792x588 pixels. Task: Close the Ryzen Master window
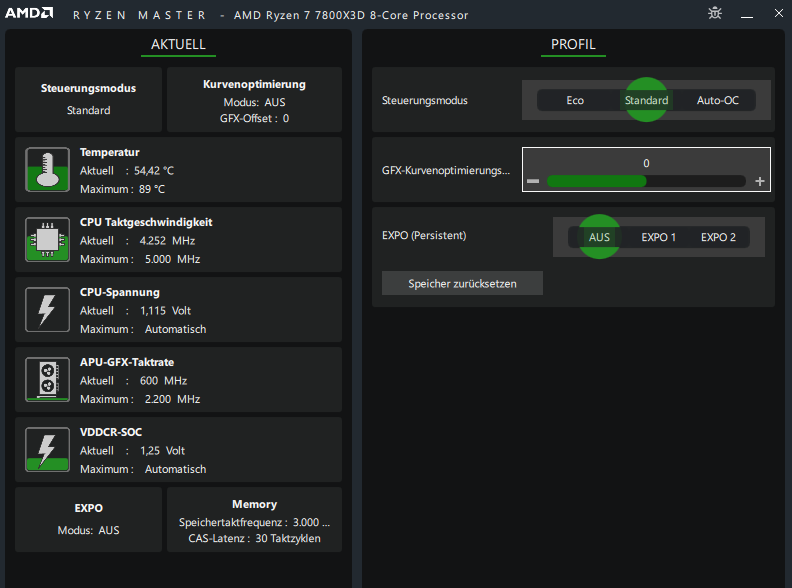click(779, 14)
